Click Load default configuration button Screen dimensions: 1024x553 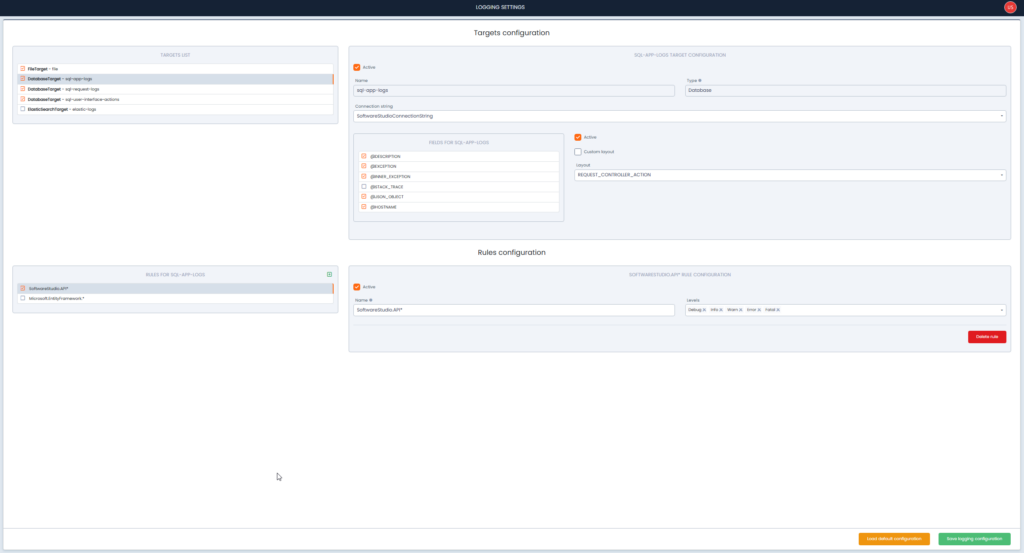[x=893, y=539]
